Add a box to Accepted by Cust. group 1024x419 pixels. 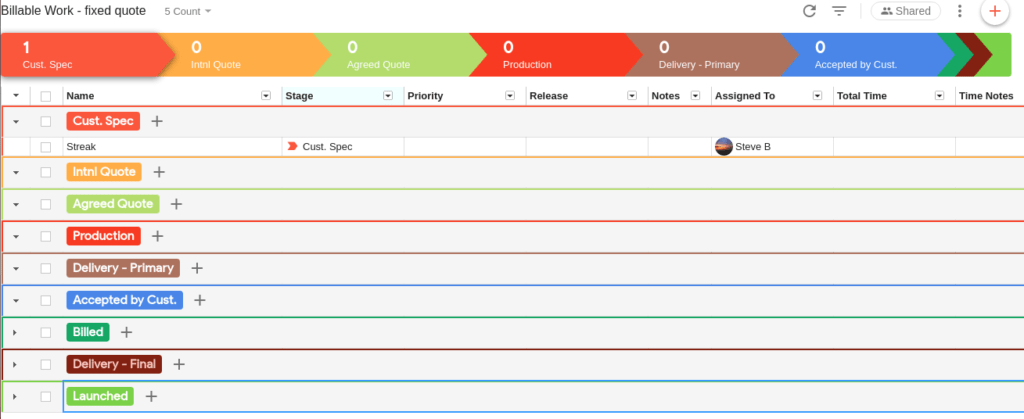click(x=200, y=300)
